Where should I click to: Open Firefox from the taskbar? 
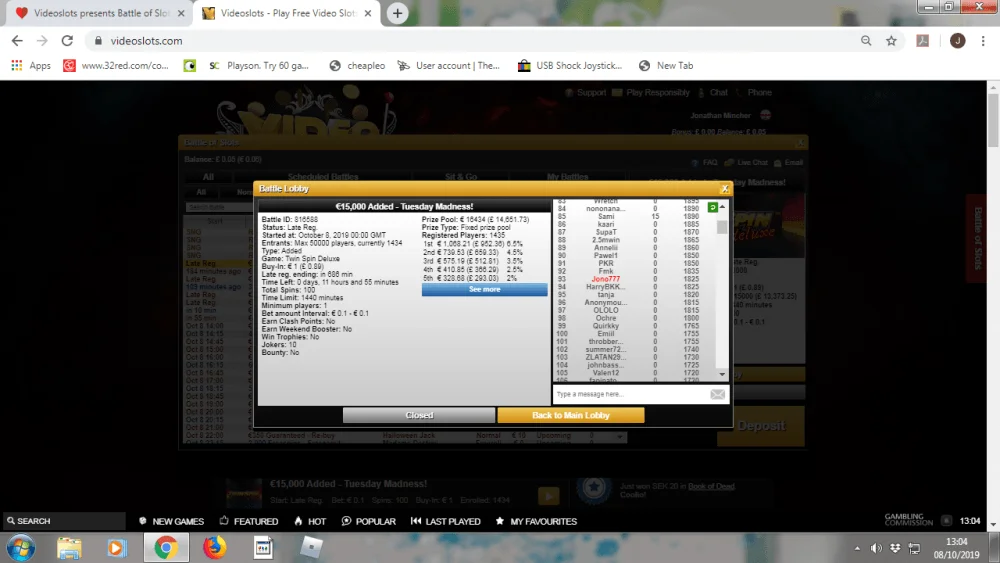tap(214, 548)
